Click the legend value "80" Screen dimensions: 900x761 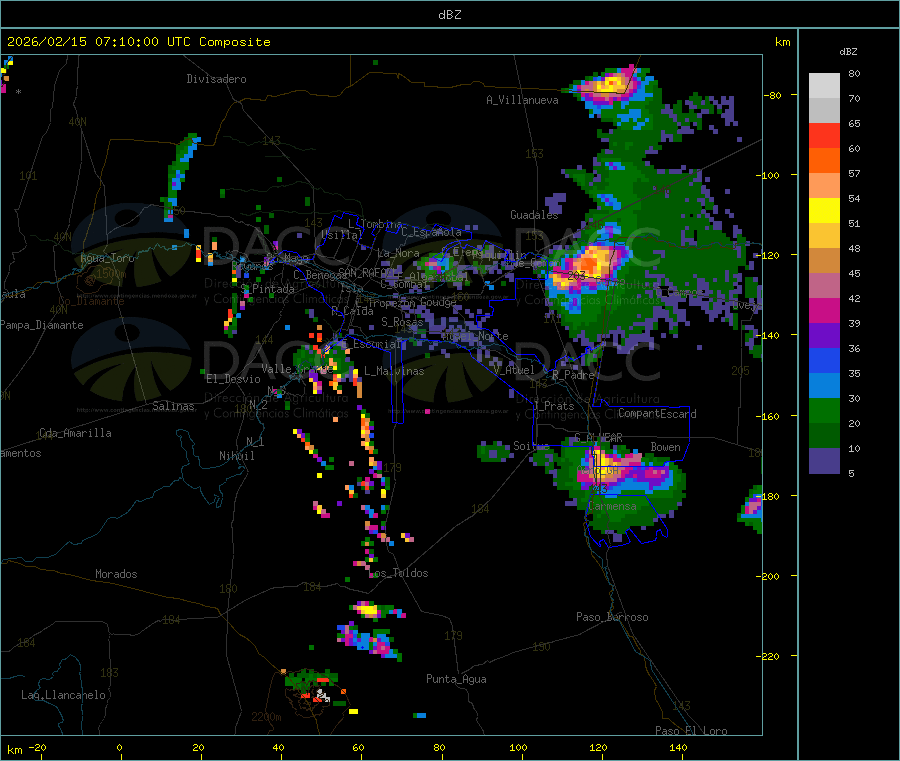(x=854, y=73)
